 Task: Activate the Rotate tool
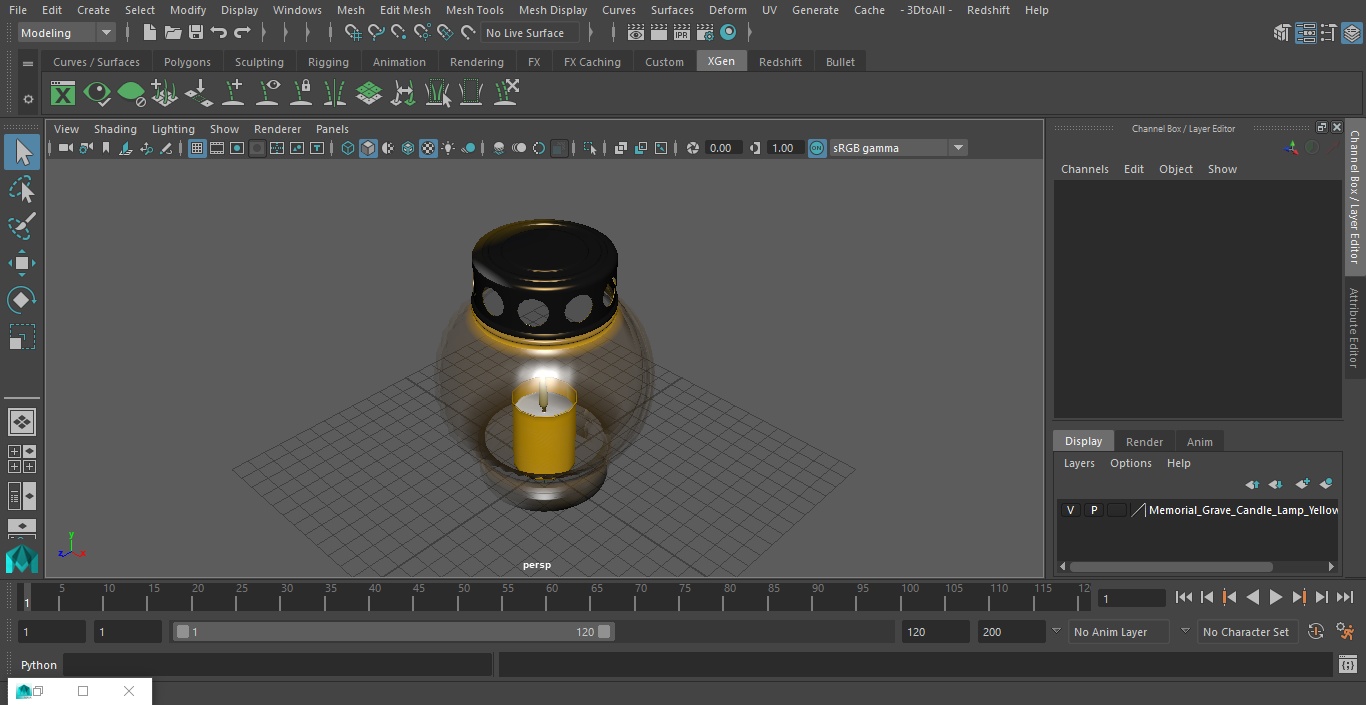pyautogui.click(x=21, y=300)
